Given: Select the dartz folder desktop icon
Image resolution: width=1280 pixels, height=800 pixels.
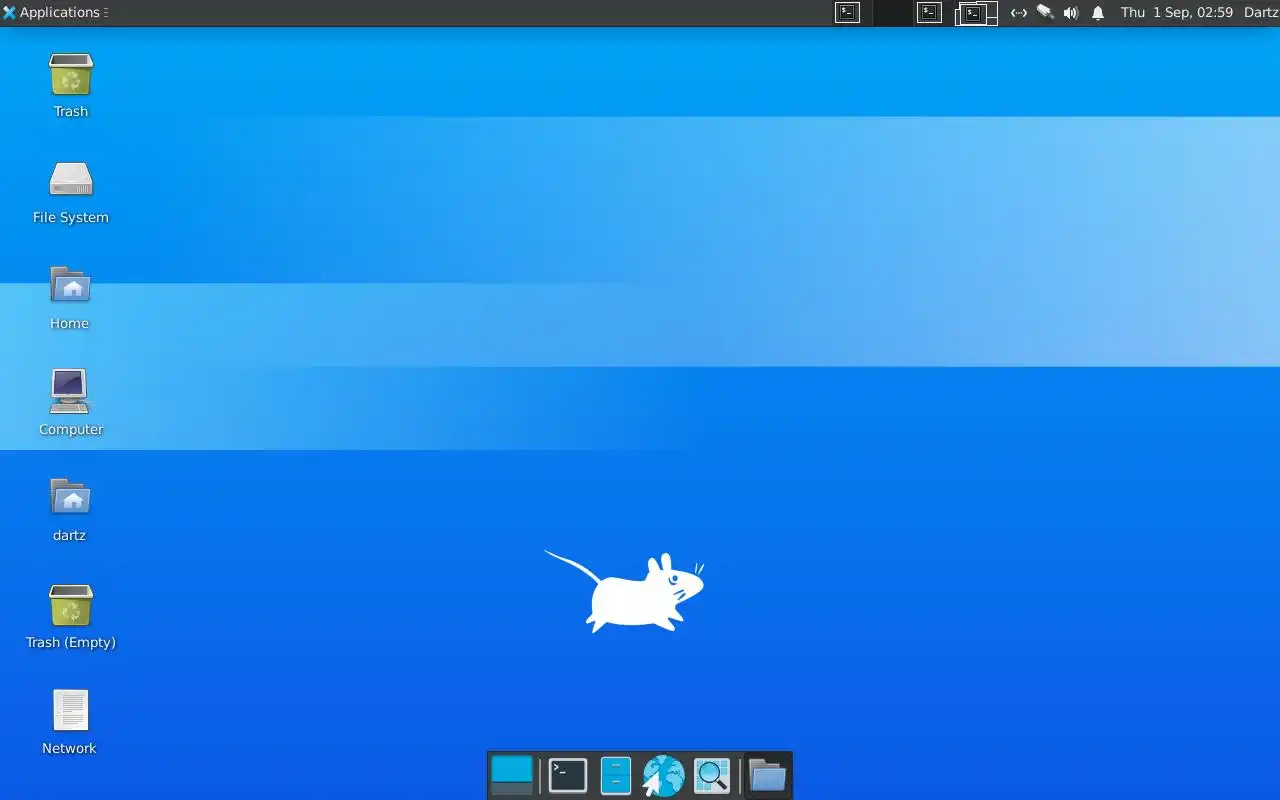Looking at the screenshot, I should pos(70,498).
